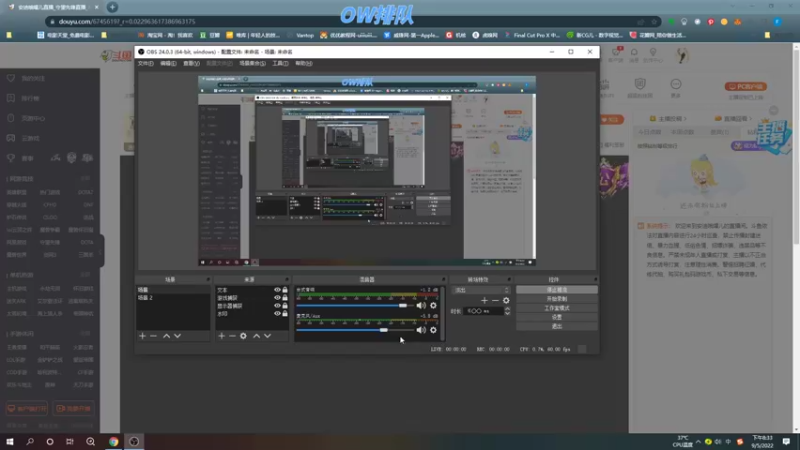Toggle lock on the display capture source
The height and width of the screenshot is (450, 800).
285,306
